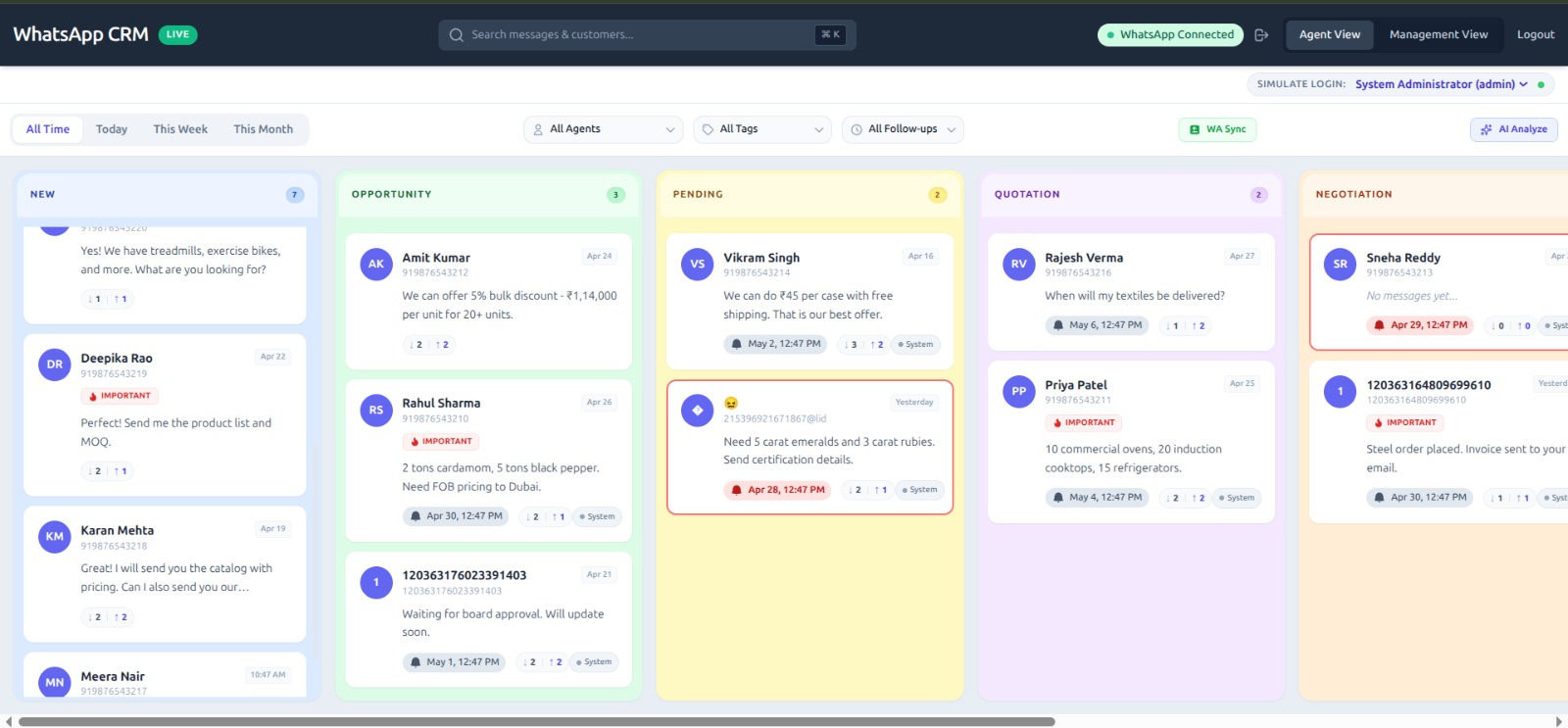
Task: Click the QUOTATION column header
Action: pos(1131,195)
